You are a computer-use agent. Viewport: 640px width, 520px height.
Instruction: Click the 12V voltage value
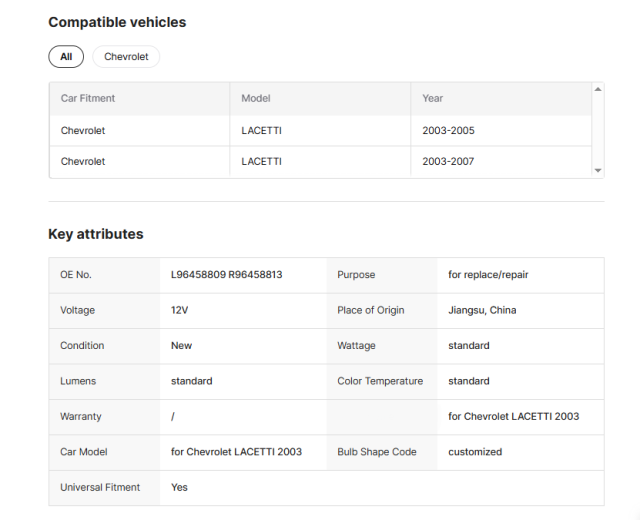click(180, 310)
